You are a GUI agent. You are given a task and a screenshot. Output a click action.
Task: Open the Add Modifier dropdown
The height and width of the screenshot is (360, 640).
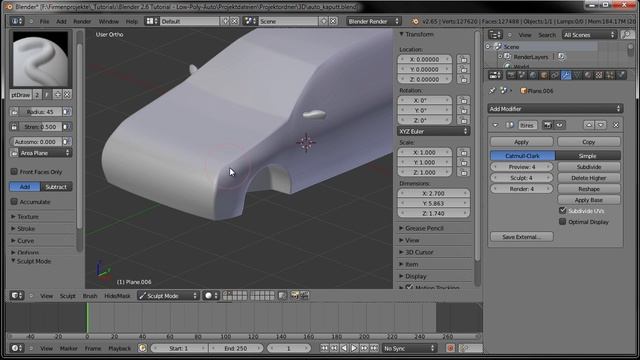(x=555, y=109)
